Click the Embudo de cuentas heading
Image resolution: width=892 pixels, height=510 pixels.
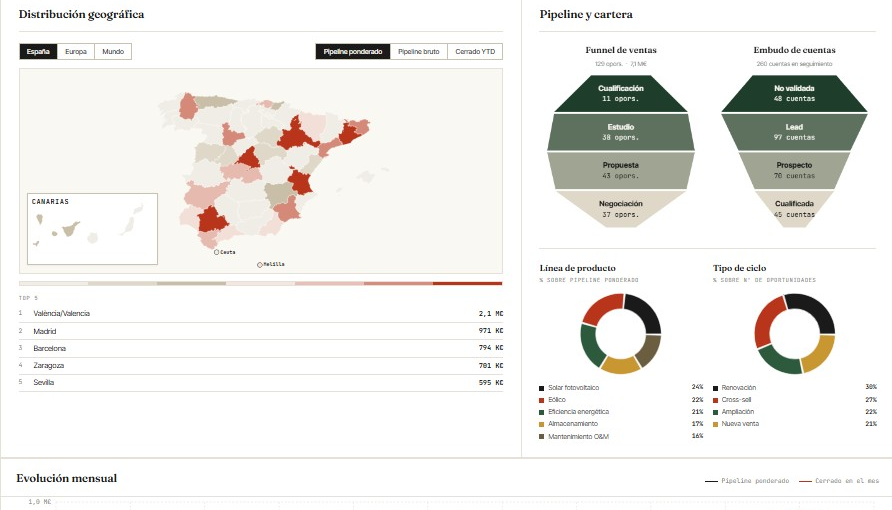coord(794,50)
